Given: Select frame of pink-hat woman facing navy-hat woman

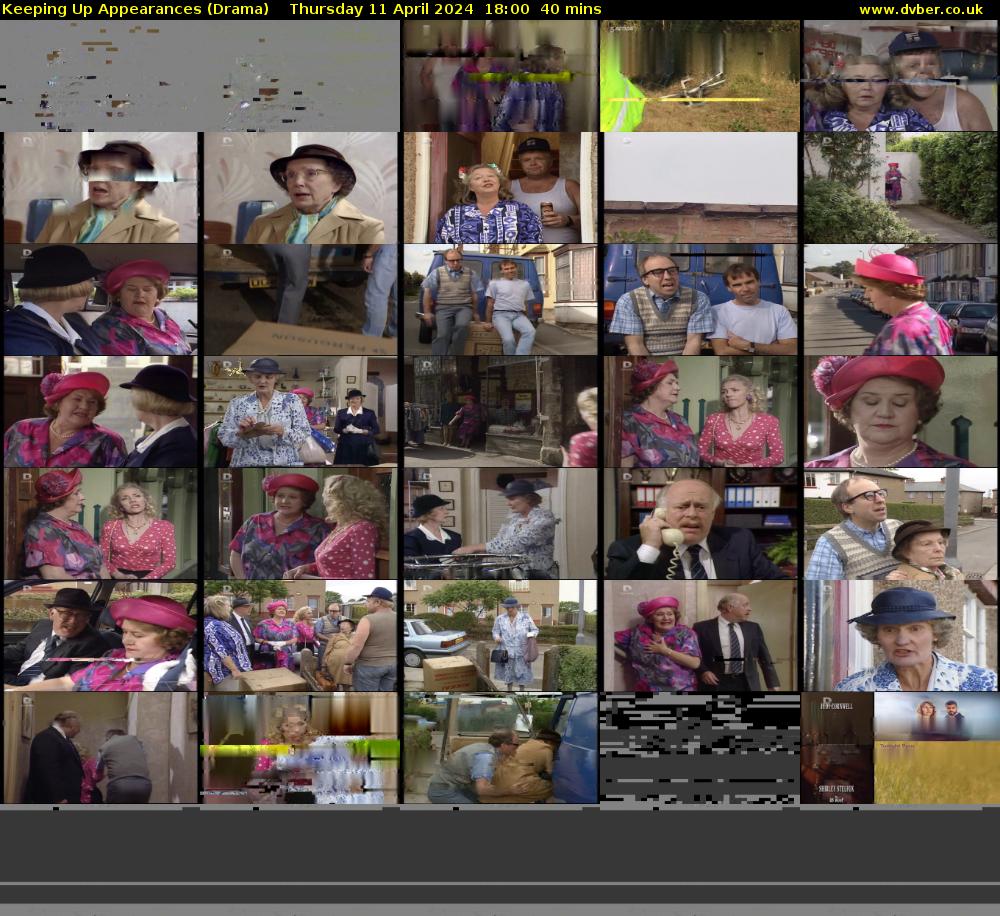Looking at the screenshot, I should click(x=100, y=411).
